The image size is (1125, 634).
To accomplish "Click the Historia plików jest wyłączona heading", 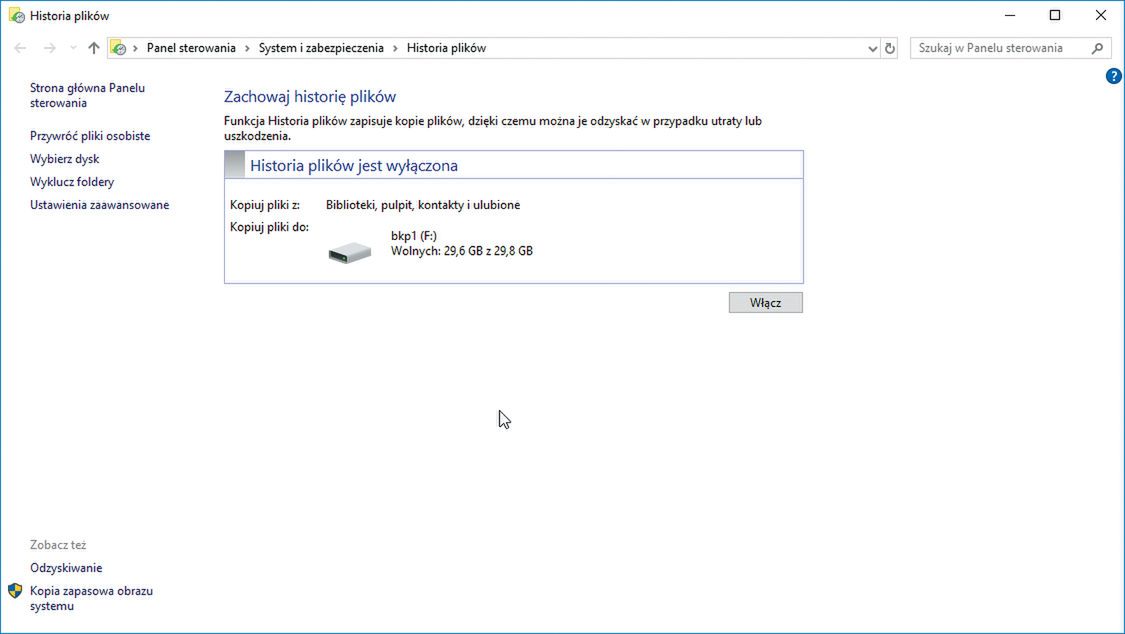I will (354, 166).
